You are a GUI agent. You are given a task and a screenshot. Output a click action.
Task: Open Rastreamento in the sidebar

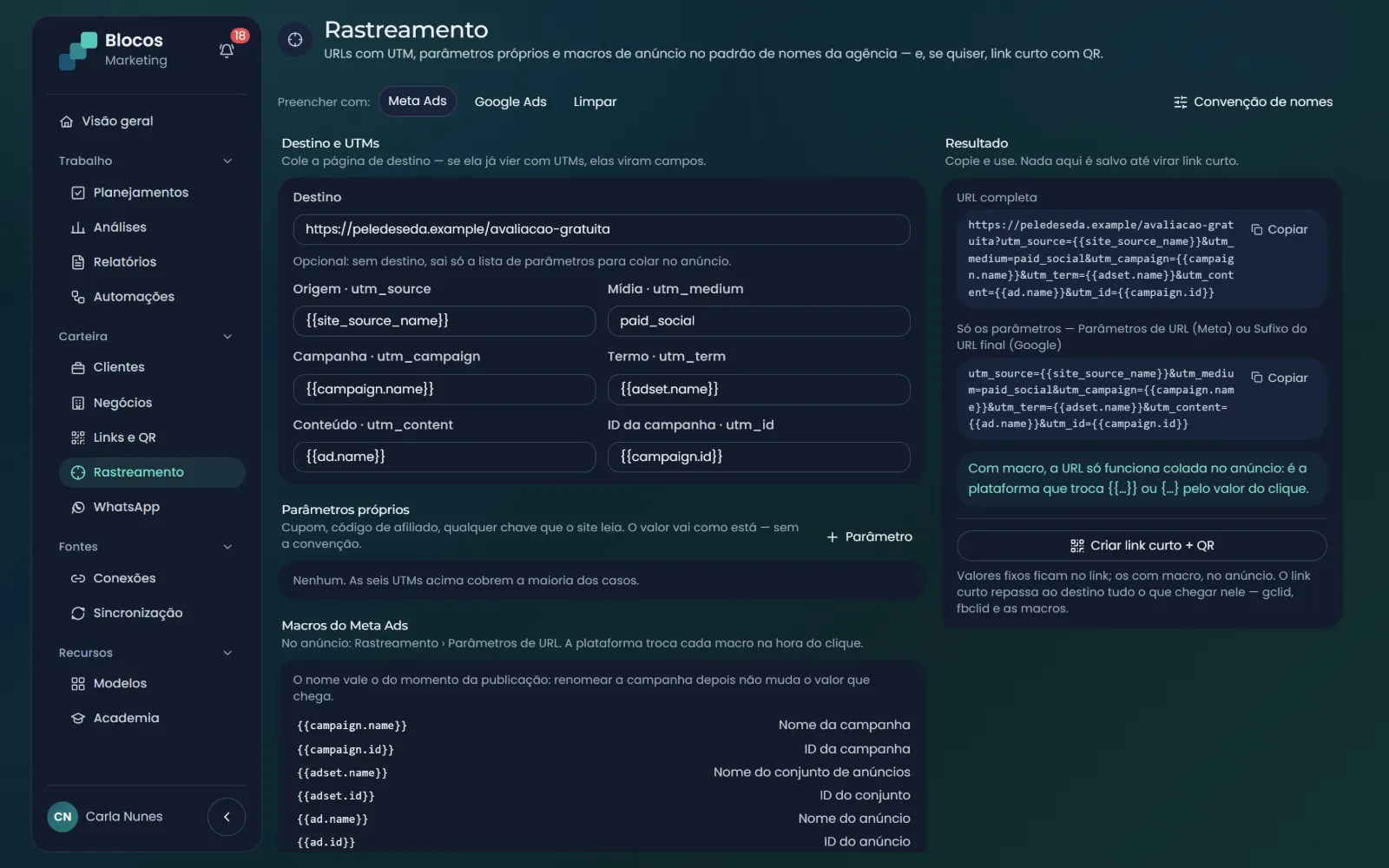[x=152, y=472]
